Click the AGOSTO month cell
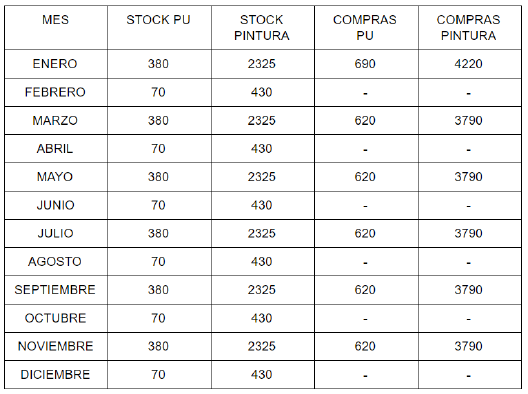This screenshot has height=394, width=528. pyautogui.click(x=55, y=262)
